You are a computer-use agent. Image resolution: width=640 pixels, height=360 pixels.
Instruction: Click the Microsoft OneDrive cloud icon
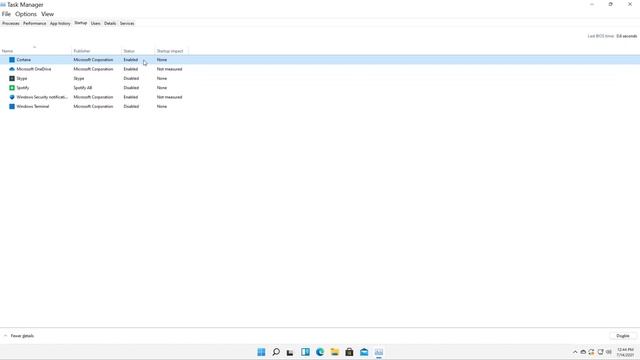click(x=12, y=69)
